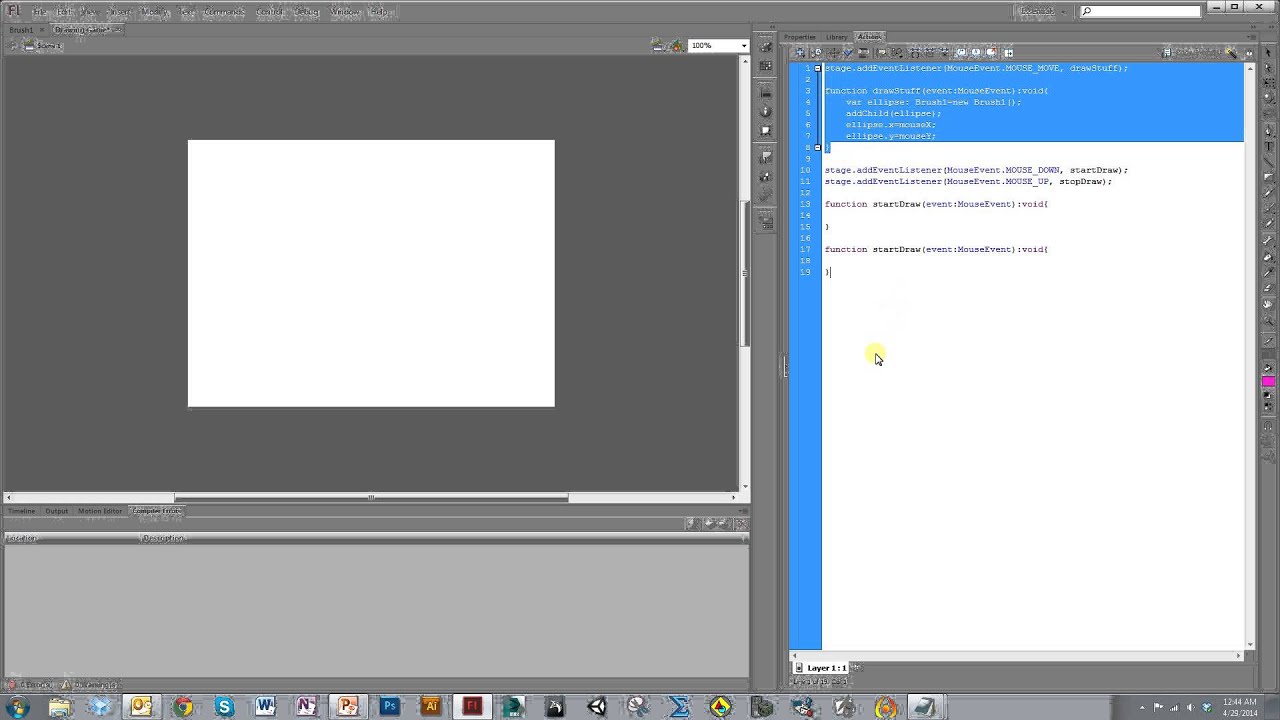Switch to the Properties panel tab
The height and width of the screenshot is (720, 1280).
(800, 37)
